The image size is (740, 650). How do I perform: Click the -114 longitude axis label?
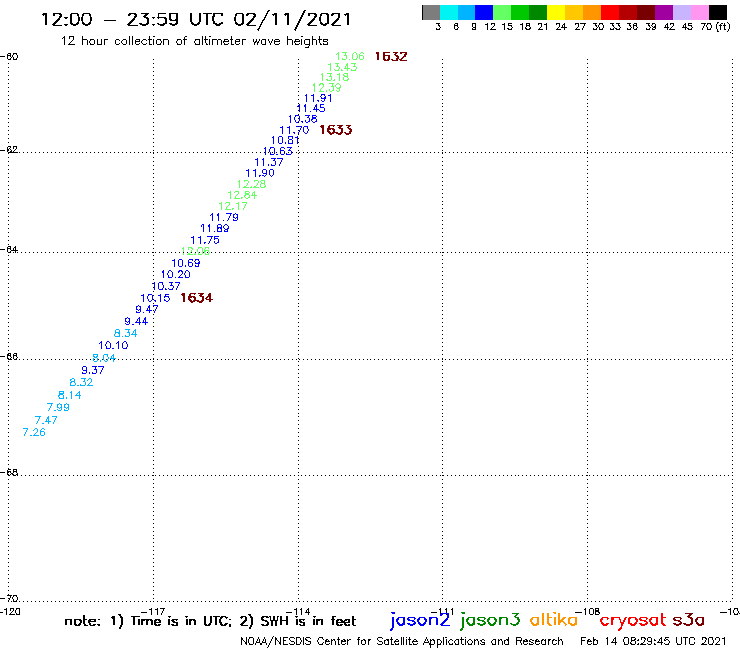tap(298, 611)
